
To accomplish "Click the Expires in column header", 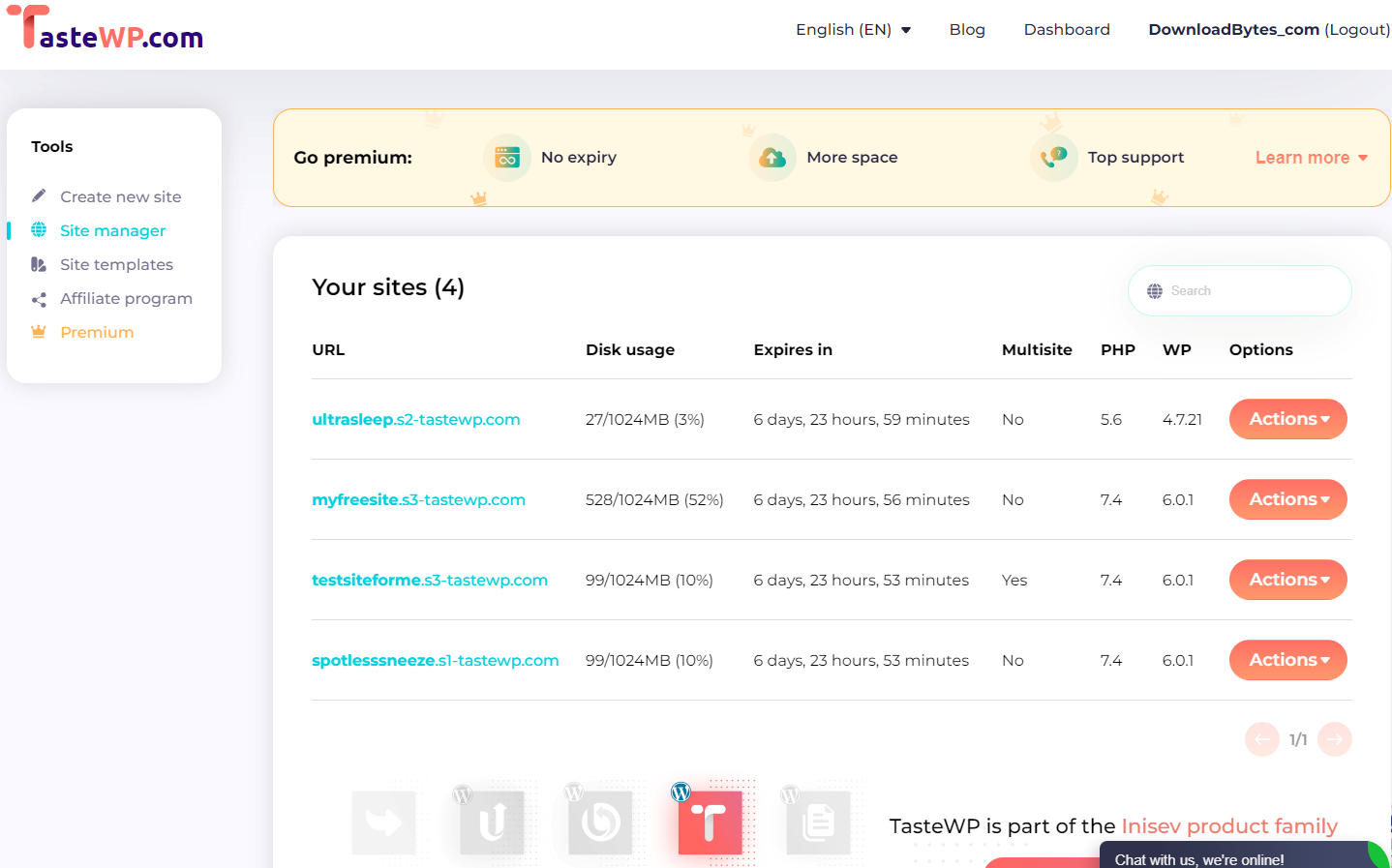I will point(793,350).
